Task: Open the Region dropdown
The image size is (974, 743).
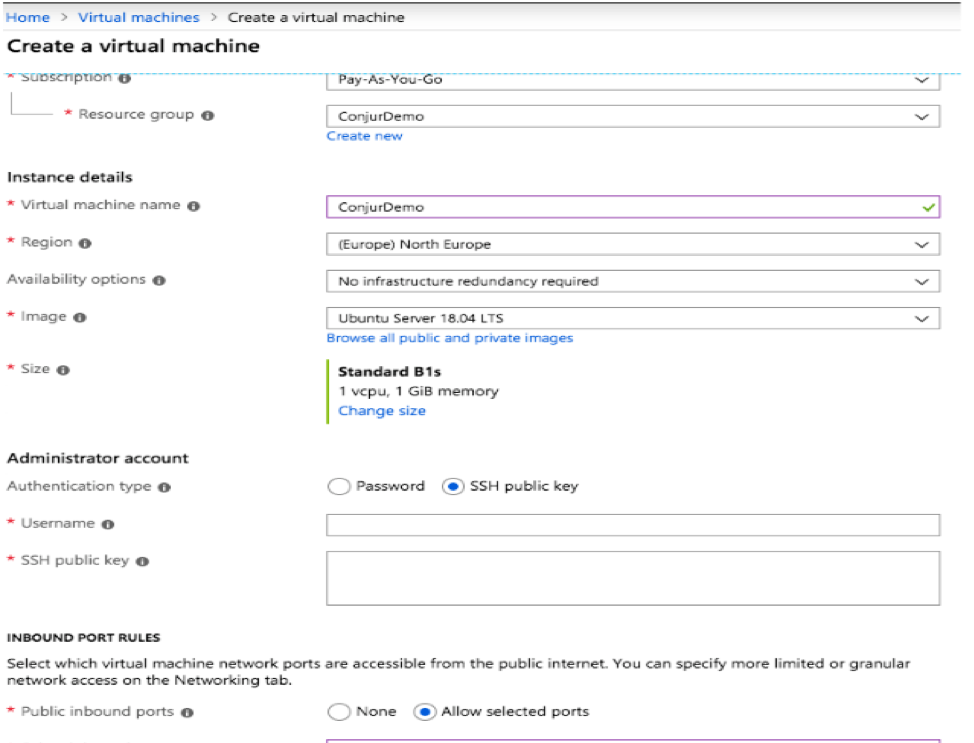Action: pos(632,244)
